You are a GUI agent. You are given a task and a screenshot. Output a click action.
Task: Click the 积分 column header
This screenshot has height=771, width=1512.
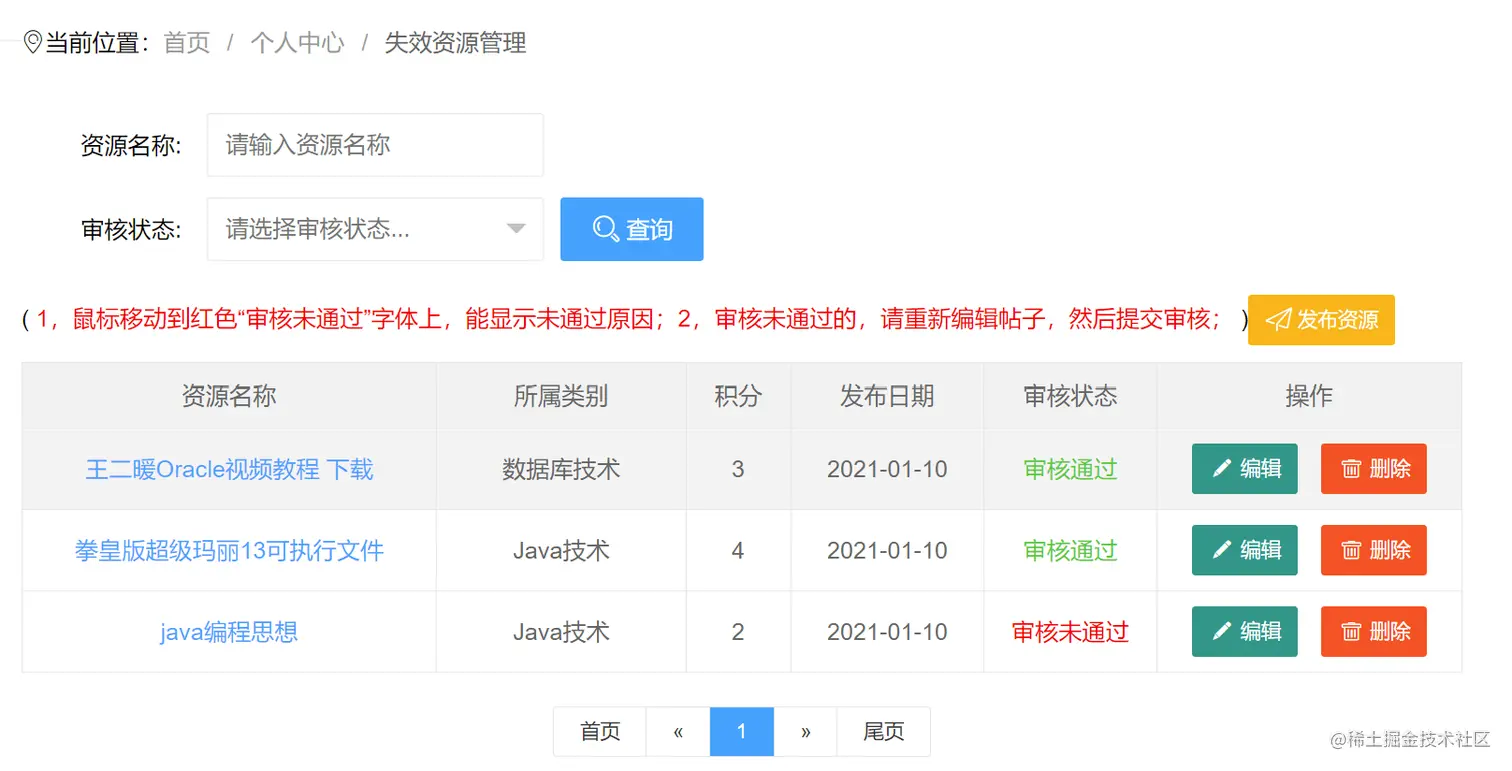point(738,396)
